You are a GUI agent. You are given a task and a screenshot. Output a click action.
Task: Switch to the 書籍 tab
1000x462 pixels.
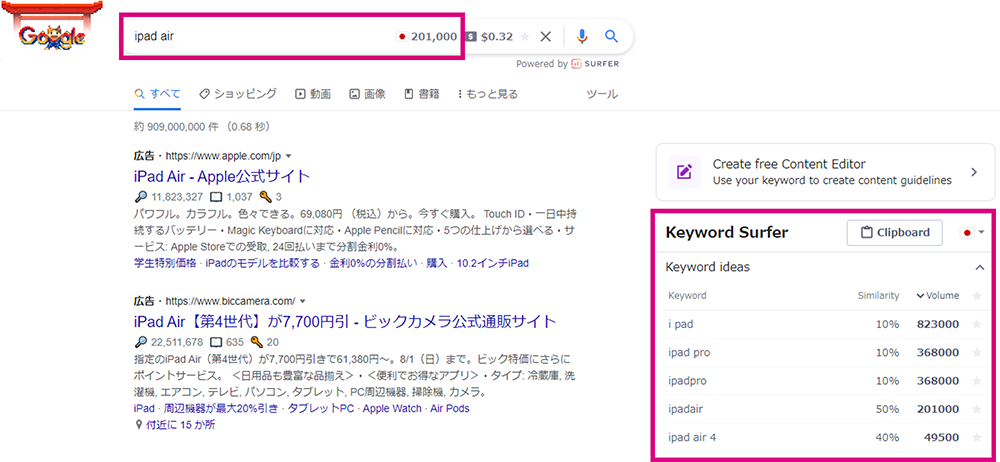pos(422,94)
